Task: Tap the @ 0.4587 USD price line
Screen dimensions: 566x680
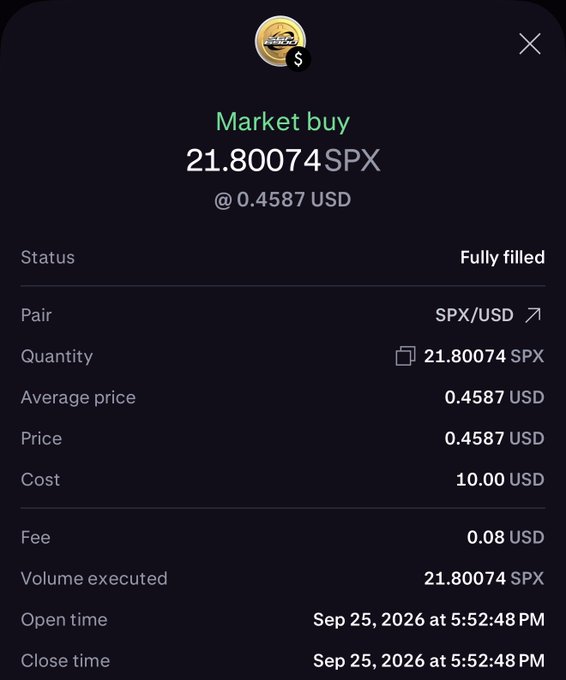Action: 283,200
